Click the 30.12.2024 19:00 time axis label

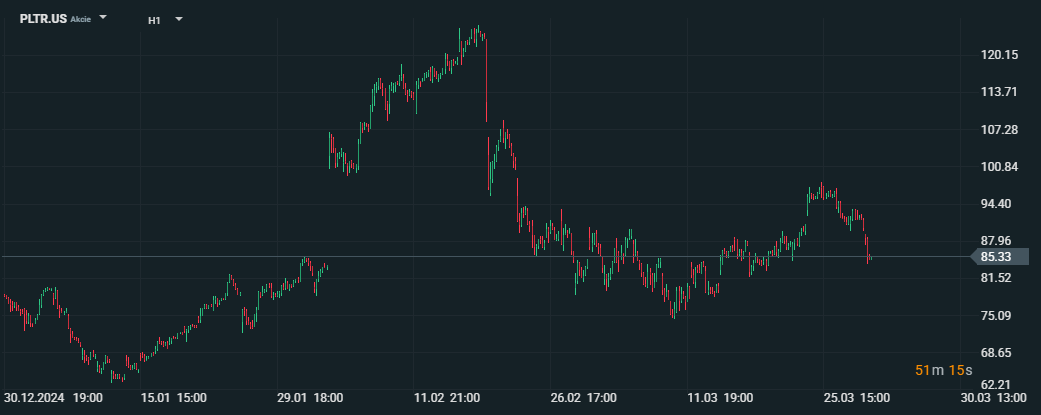click(x=53, y=398)
